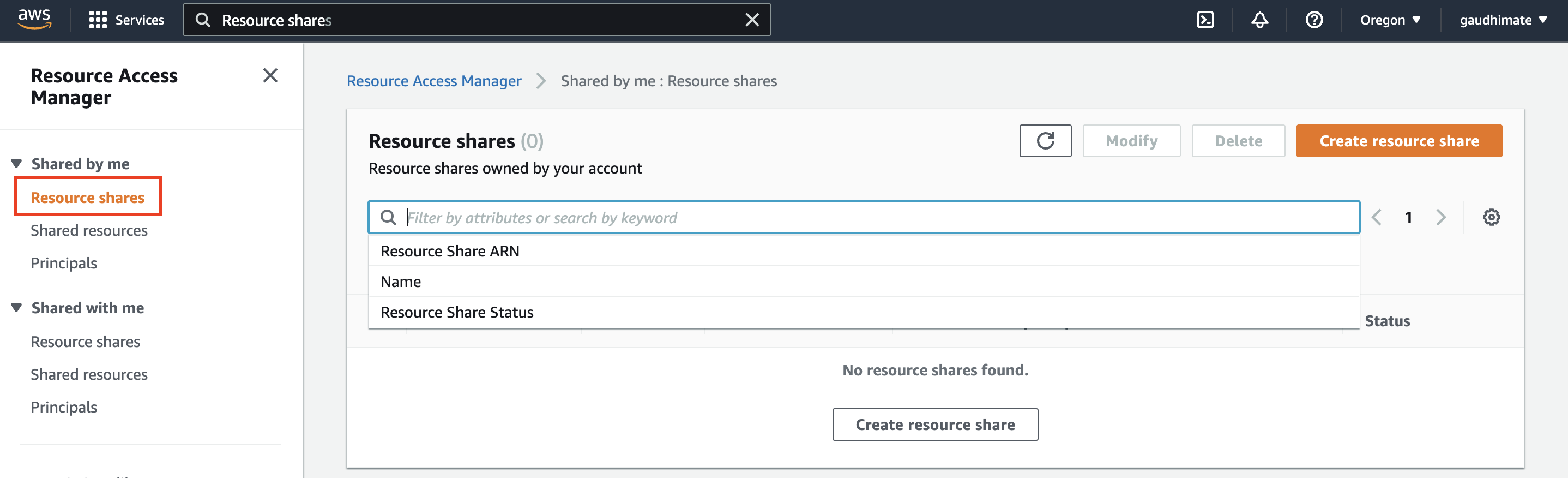Select the Name filter attribute
The height and width of the screenshot is (478, 1568).
pos(401,282)
